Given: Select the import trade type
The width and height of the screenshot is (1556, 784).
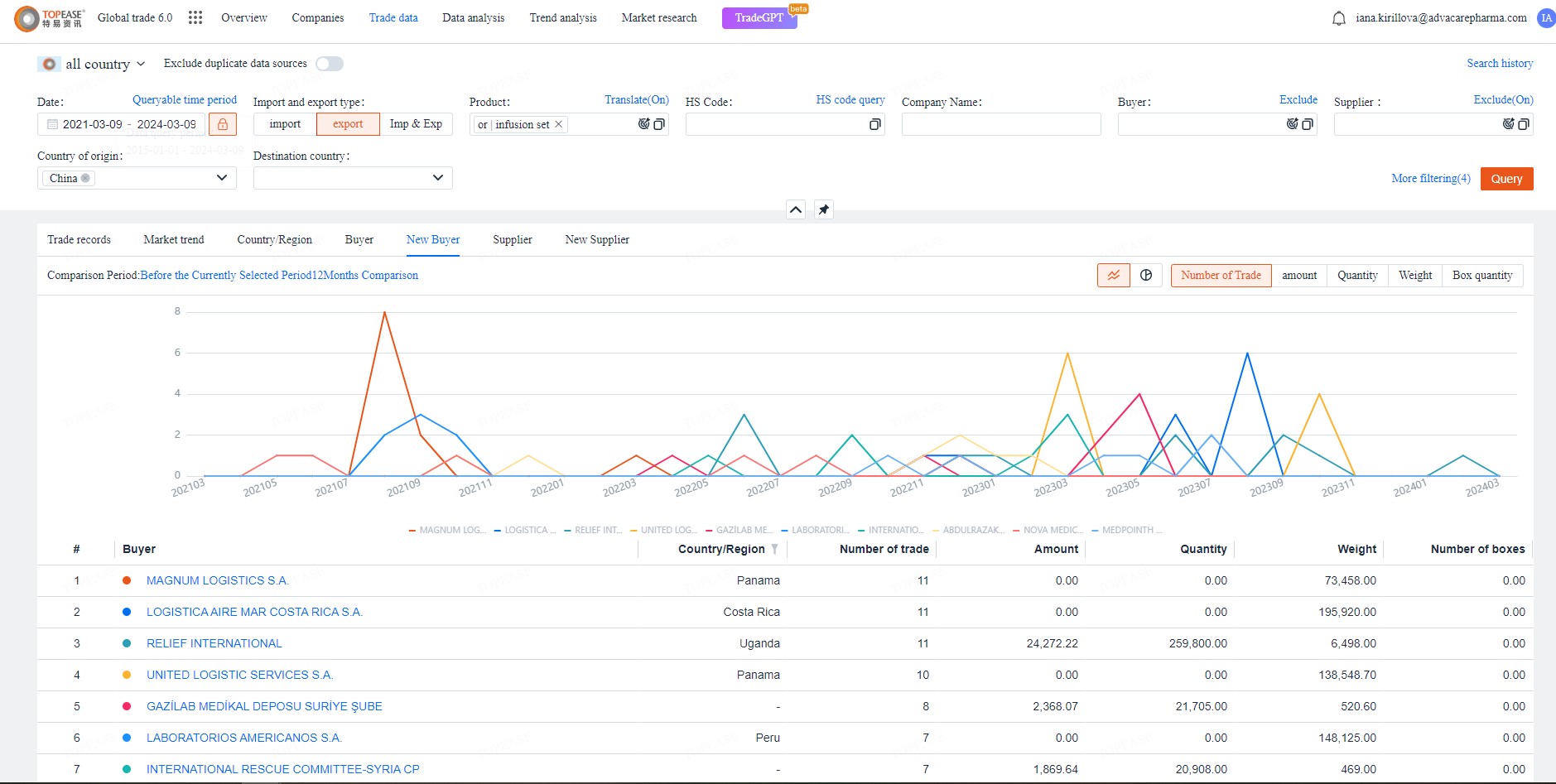Looking at the screenshot, I should click(285, 124).
